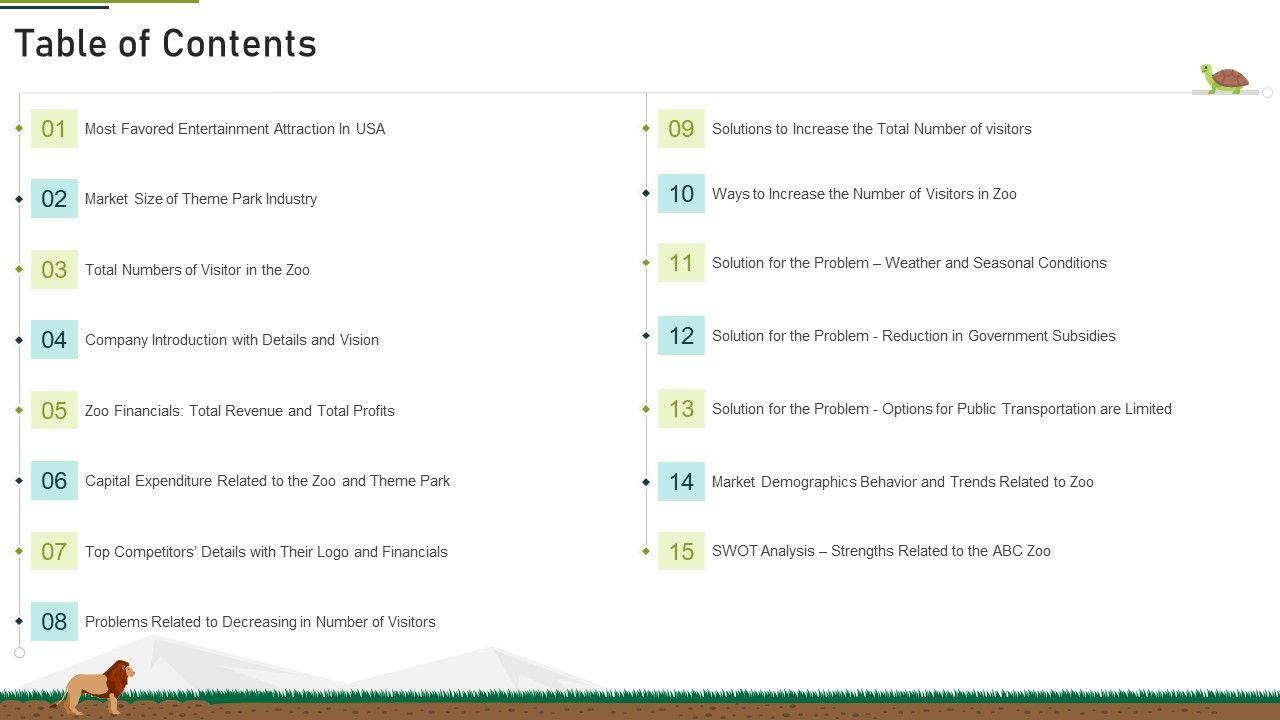Click the 05 number box
The width and height of the screenshot is (1280, 720).
[54, 411]
